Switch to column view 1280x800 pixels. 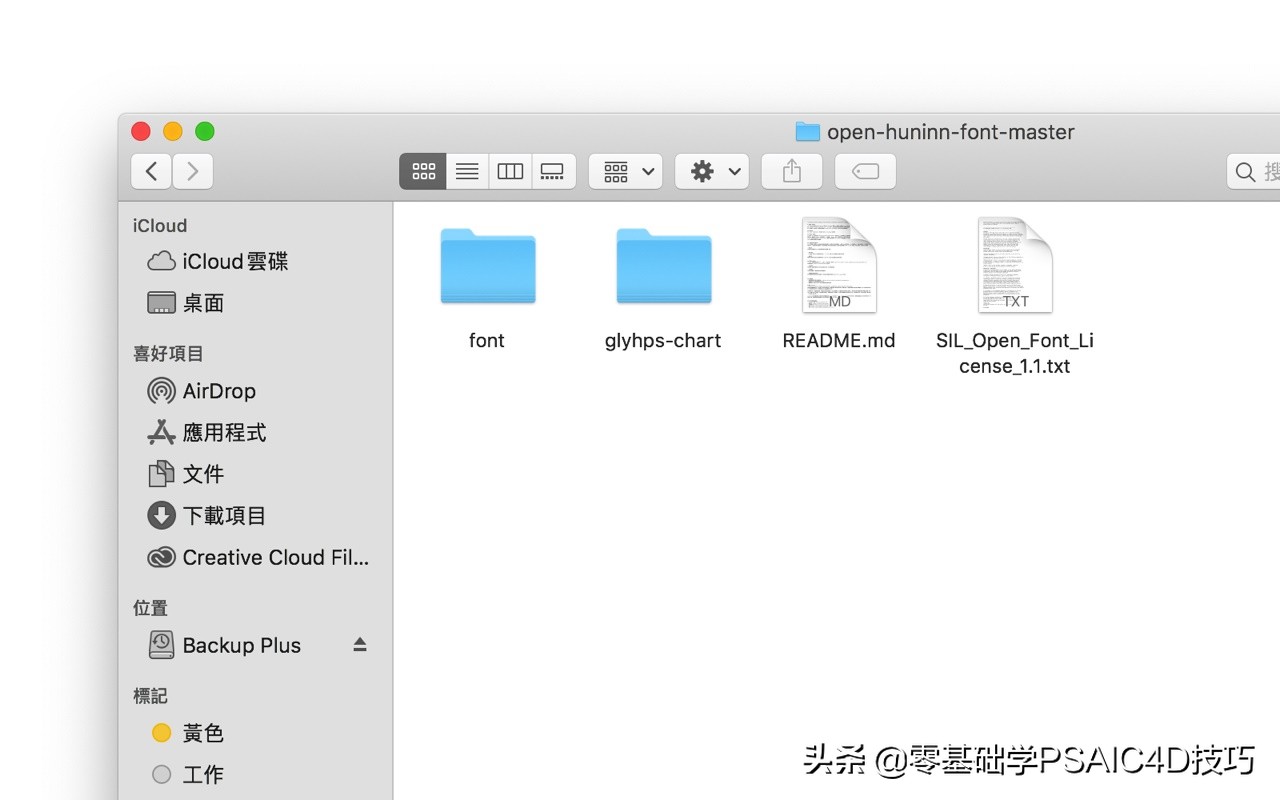pyautogui.click(x=510, y=171)
